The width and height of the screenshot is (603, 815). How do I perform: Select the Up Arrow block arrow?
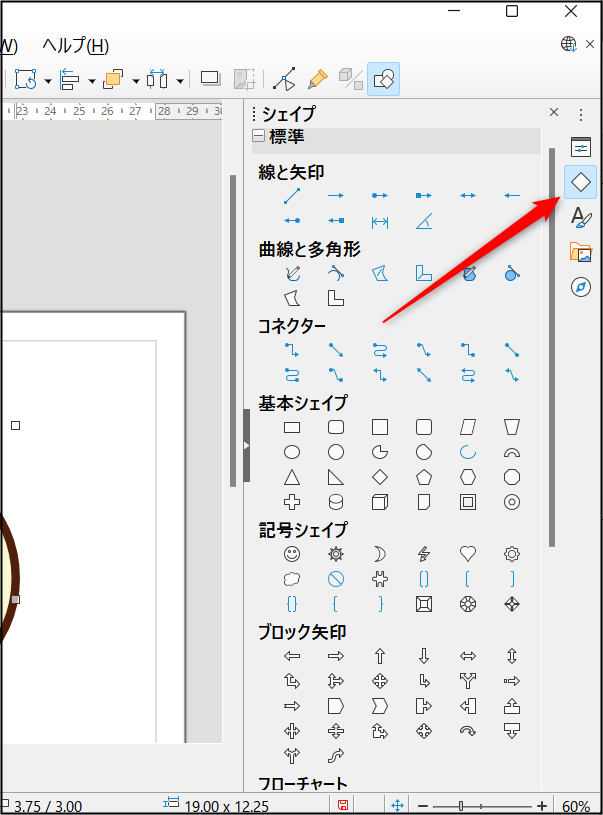(380, 656)
